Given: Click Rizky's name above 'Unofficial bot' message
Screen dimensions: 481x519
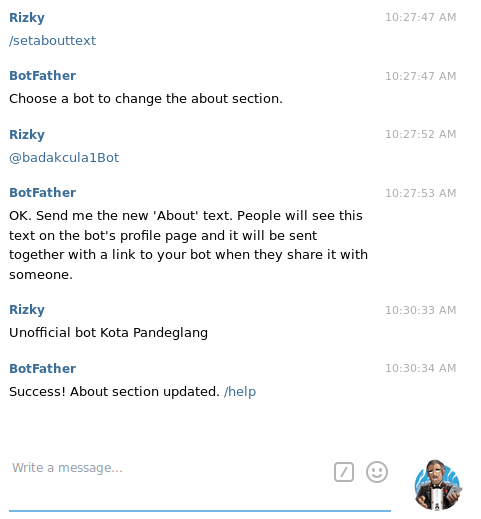Looking at the screenshot, I should pyautogui.click(x=27, y=310).
